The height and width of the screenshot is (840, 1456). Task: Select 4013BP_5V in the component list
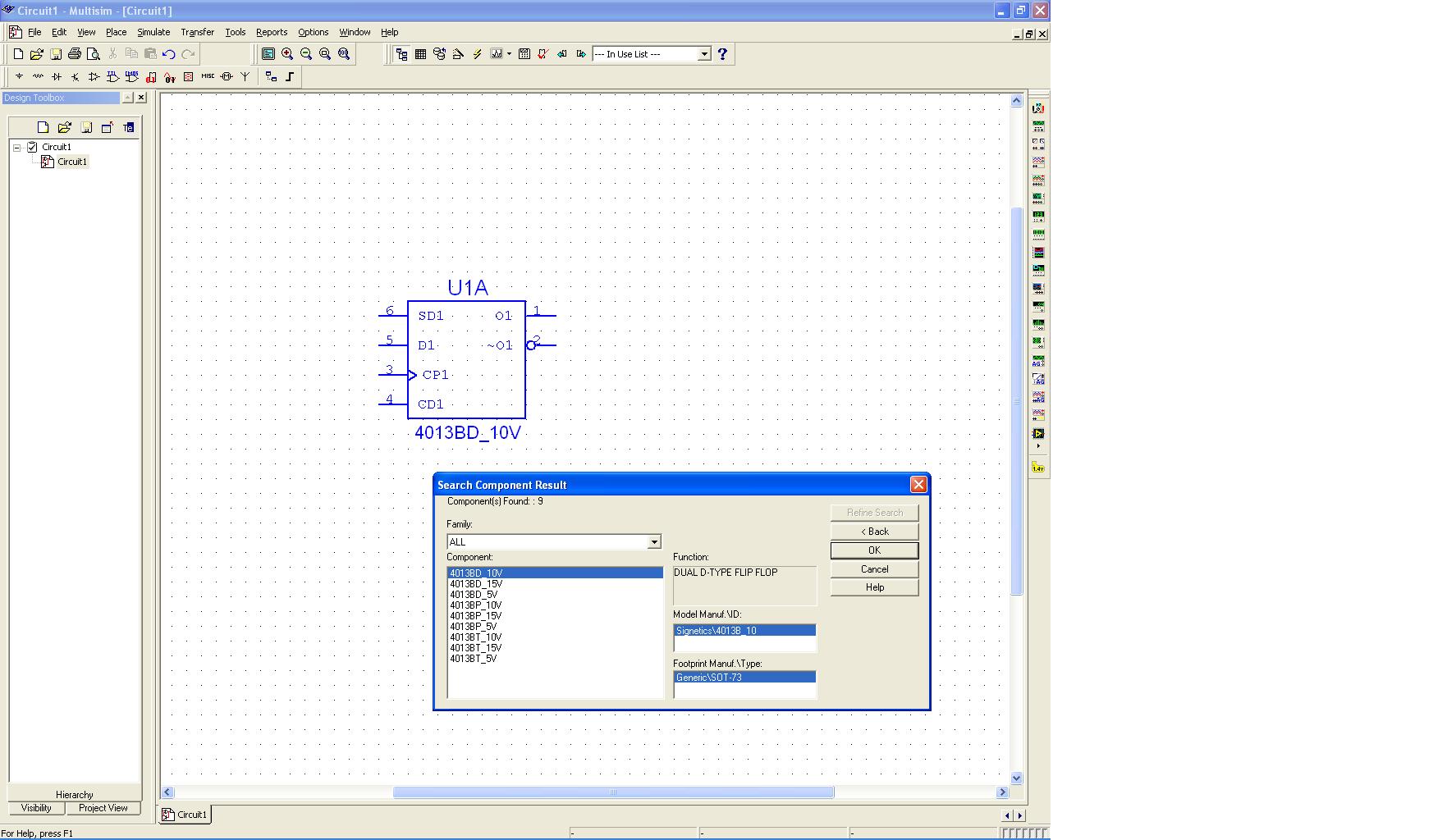[x=474, y=627]
